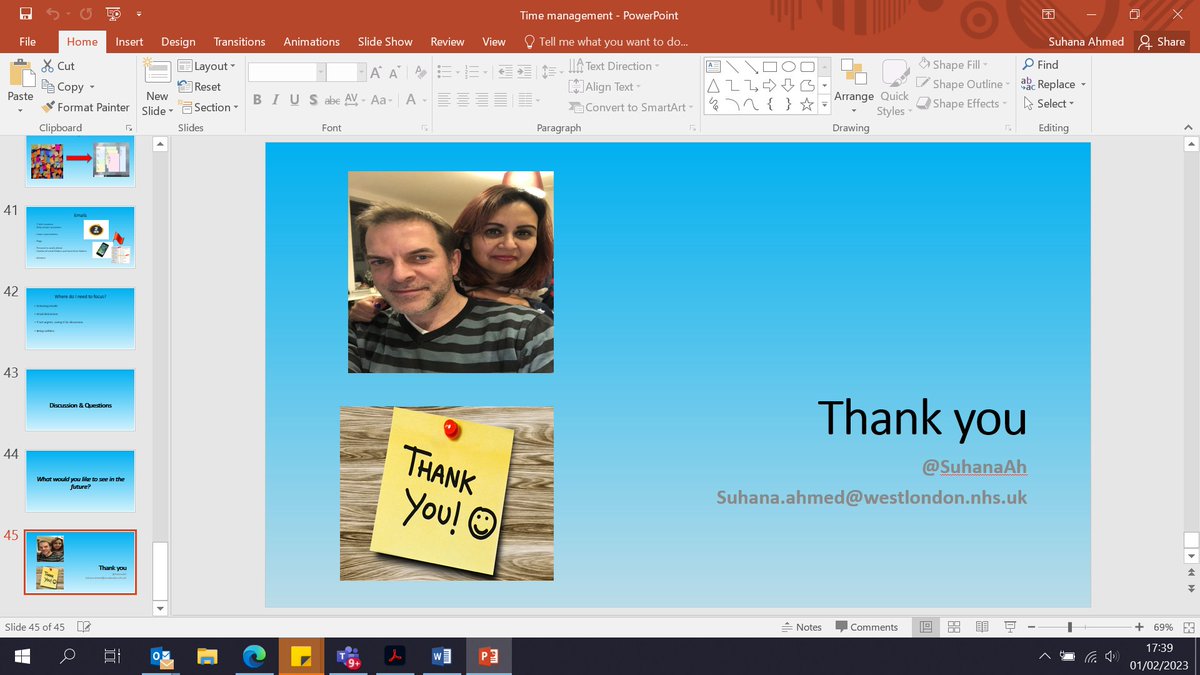This screenshot has width=1200, height=675.
Task: Click the zoom slider handle
Action: tap(1070, 627)
